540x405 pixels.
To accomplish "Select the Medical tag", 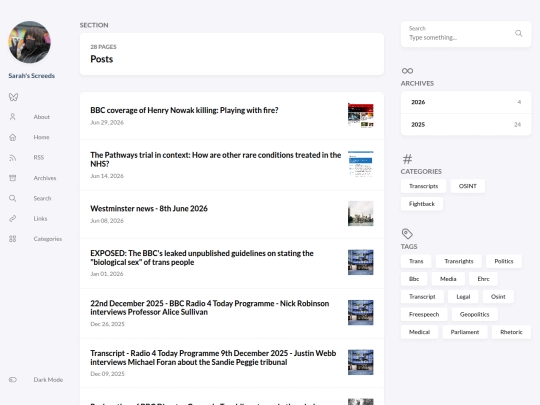I will pyautogui.click(x=419, y=332).
